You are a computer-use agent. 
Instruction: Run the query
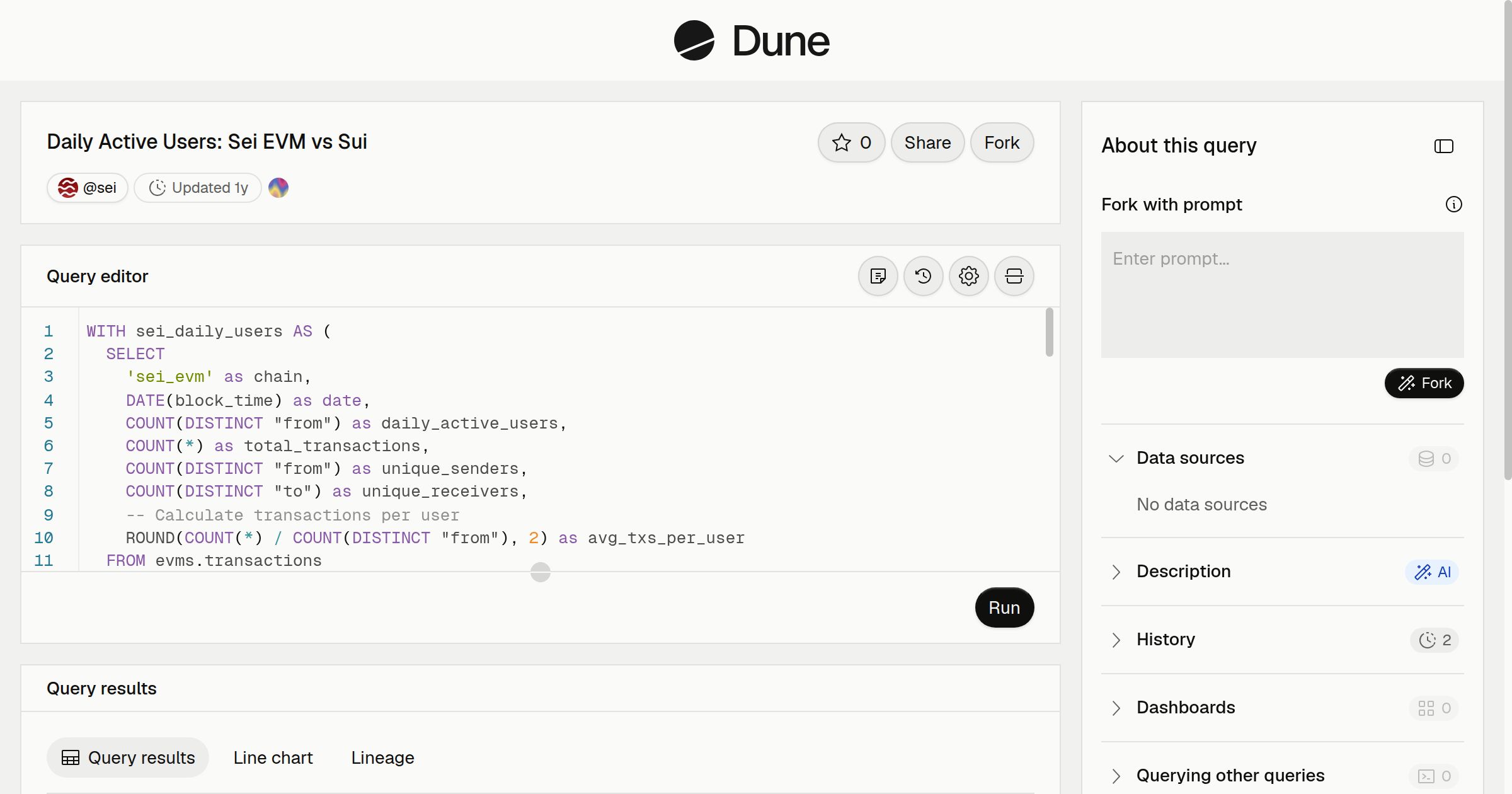tap(1004, 607)
